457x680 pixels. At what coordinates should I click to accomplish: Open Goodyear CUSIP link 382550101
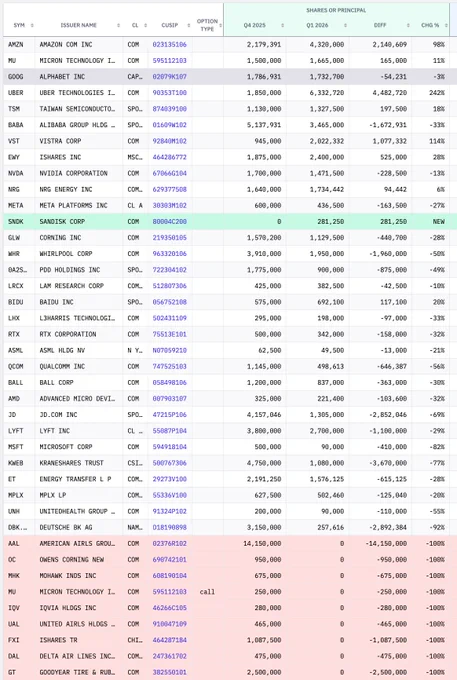[169, 672]
